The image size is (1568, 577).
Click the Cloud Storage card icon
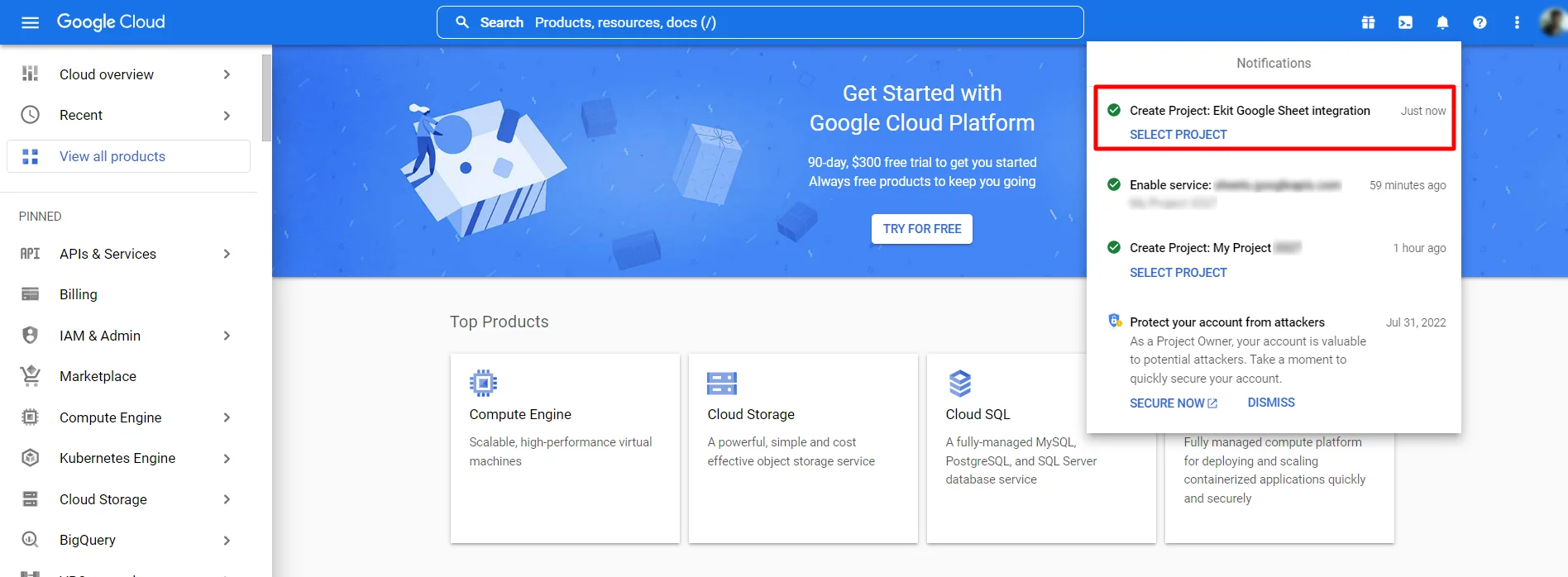point(722,383)
